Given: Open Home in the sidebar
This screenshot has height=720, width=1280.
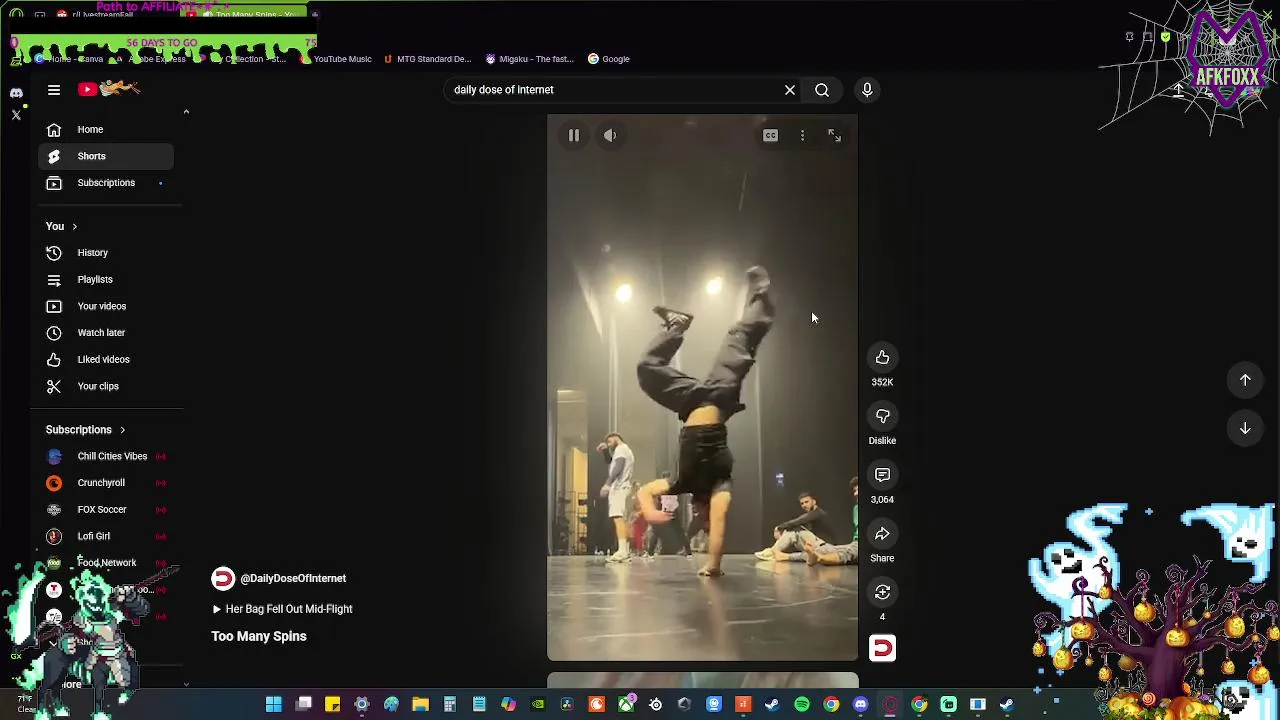Looking at the screenshot, I should click(106, 129).
